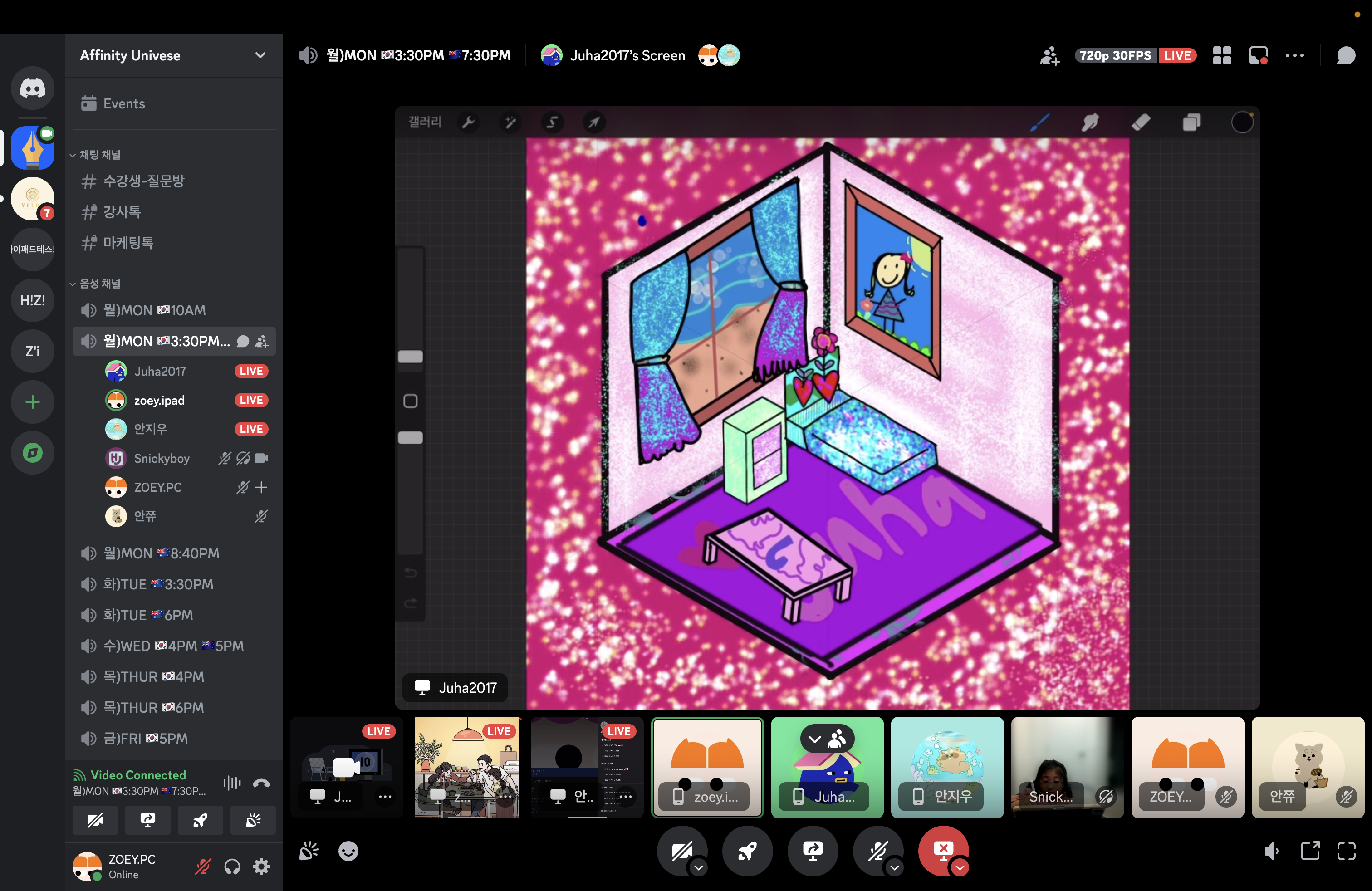
Task: Open the Procreate wrench Actions tool
Action: [468, 122]
